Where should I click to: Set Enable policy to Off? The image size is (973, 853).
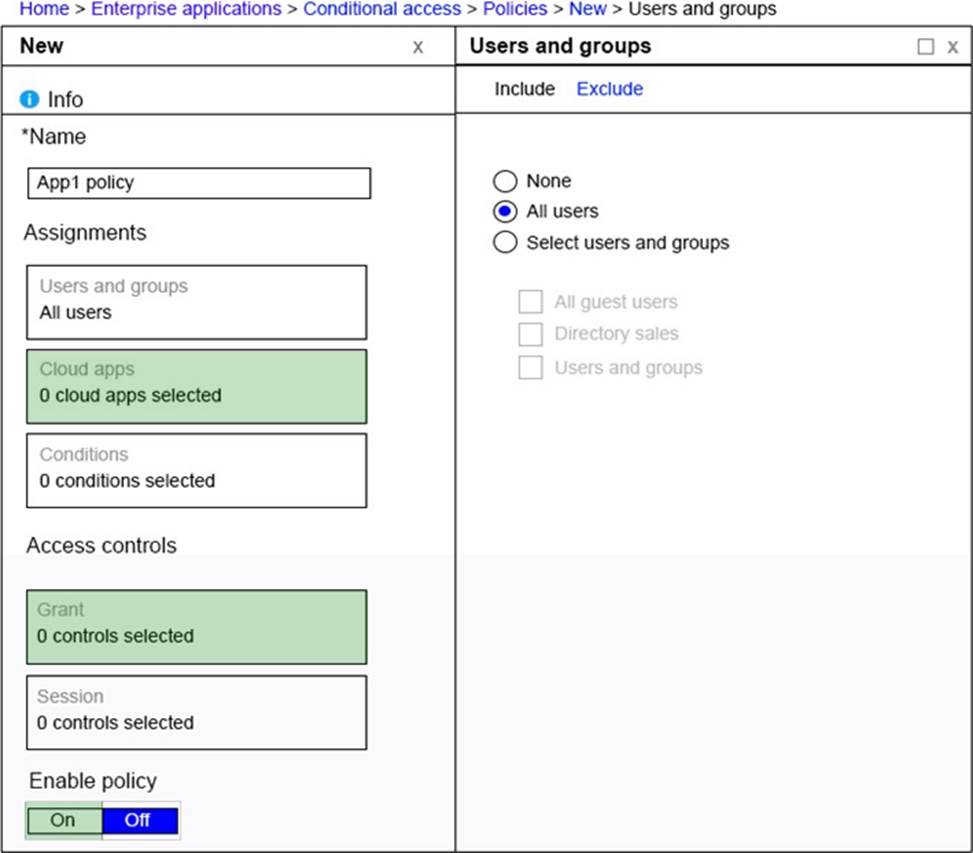pyautogui.click(x=138, y=820)
